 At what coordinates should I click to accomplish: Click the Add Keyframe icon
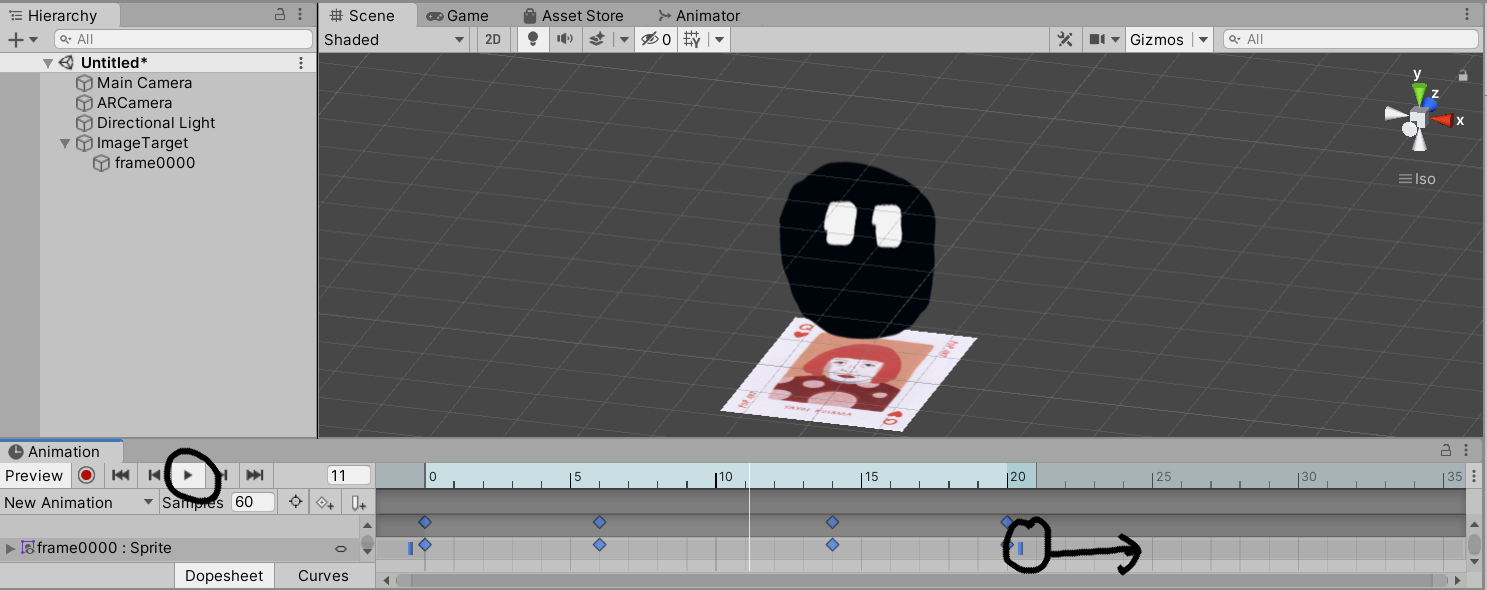[x=325, y=502]
